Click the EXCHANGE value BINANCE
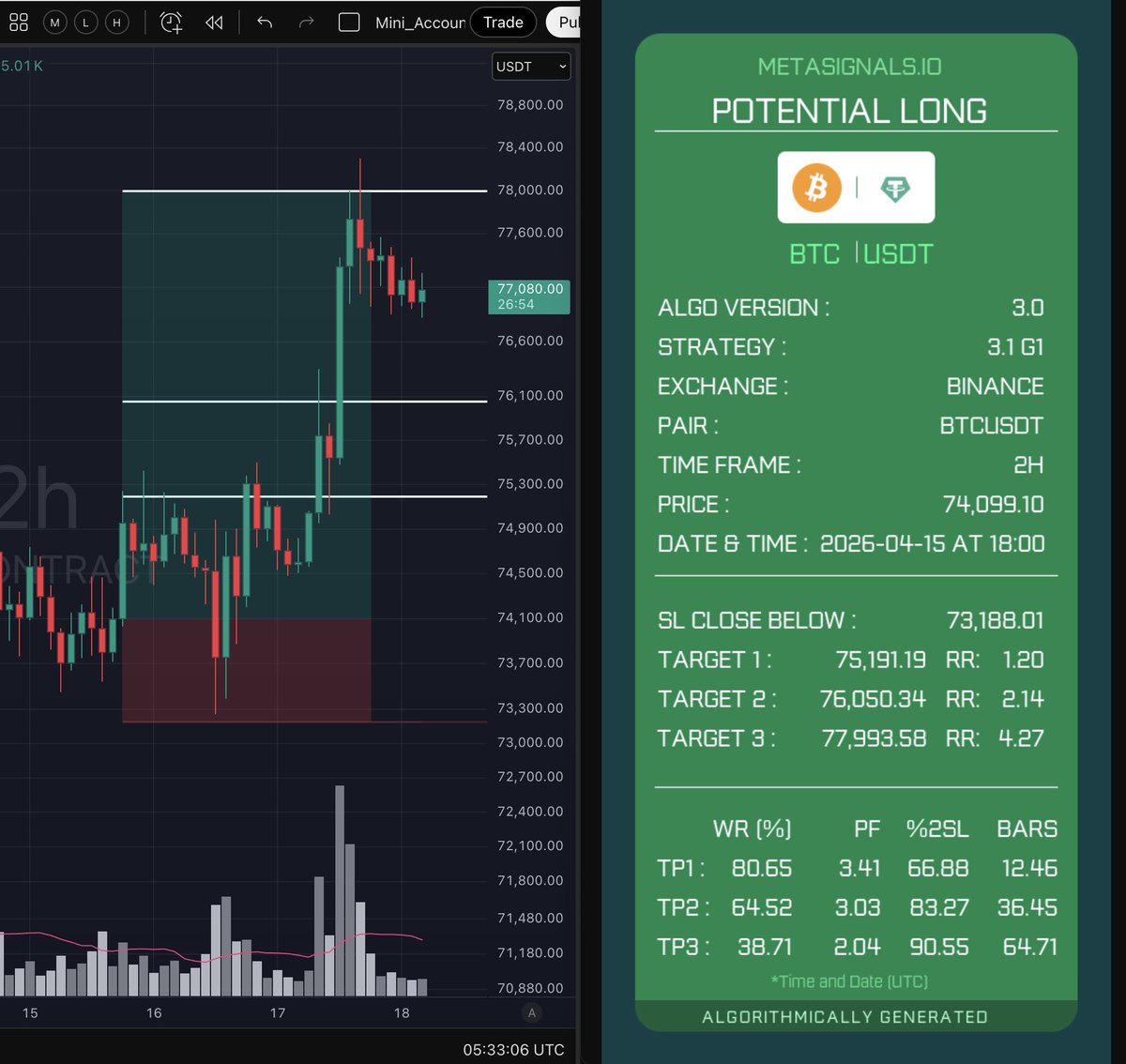This screenshot has height=1064, width=1126. [x=995, y=387]
